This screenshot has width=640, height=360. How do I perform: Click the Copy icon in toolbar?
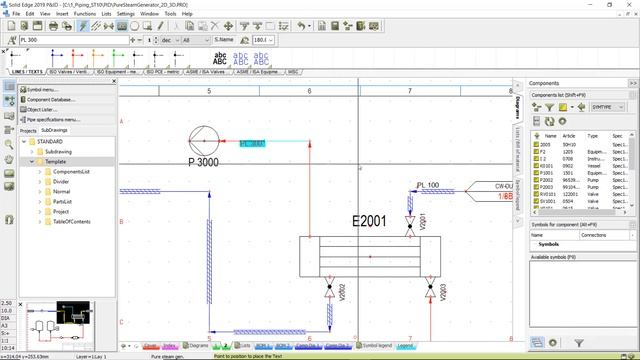tap(189, 26)
